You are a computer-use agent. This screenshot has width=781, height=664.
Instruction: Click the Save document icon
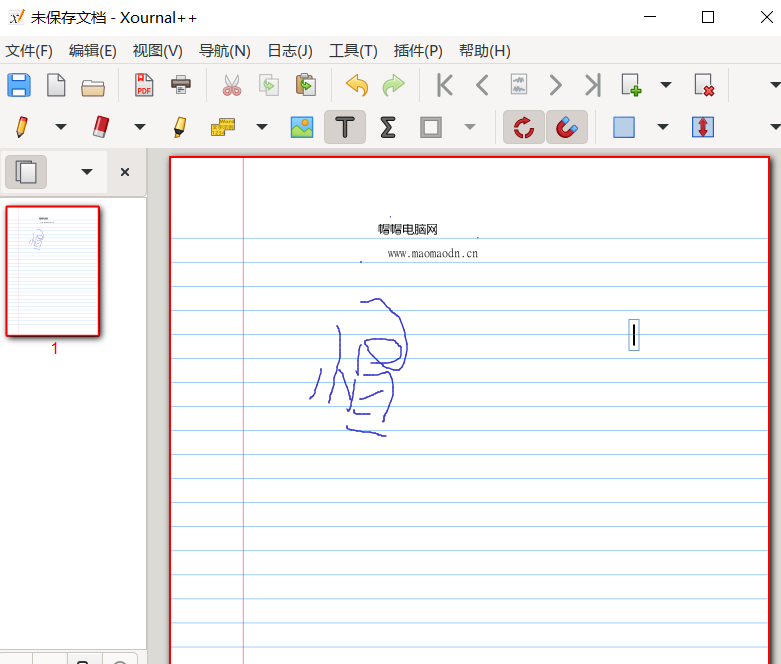point(19,86)
